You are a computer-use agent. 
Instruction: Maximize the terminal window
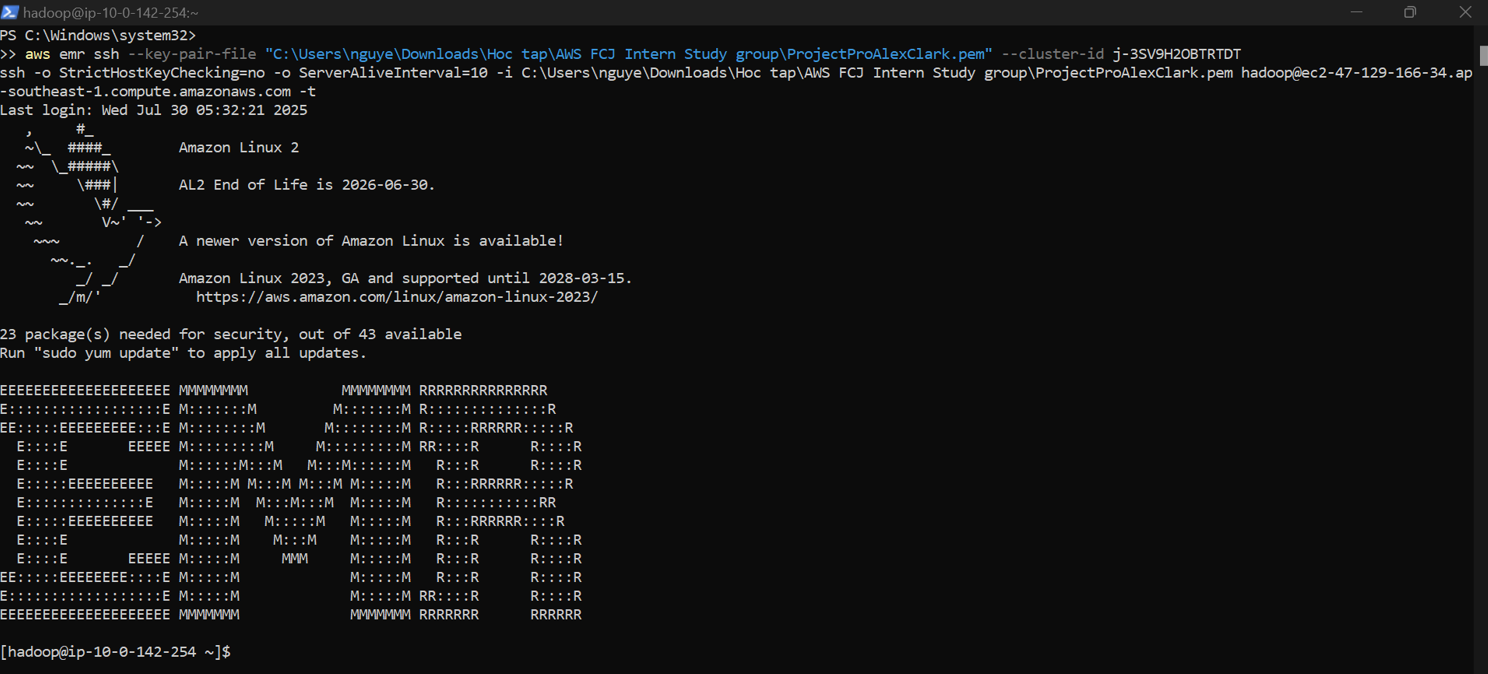tap(1410, 12)
